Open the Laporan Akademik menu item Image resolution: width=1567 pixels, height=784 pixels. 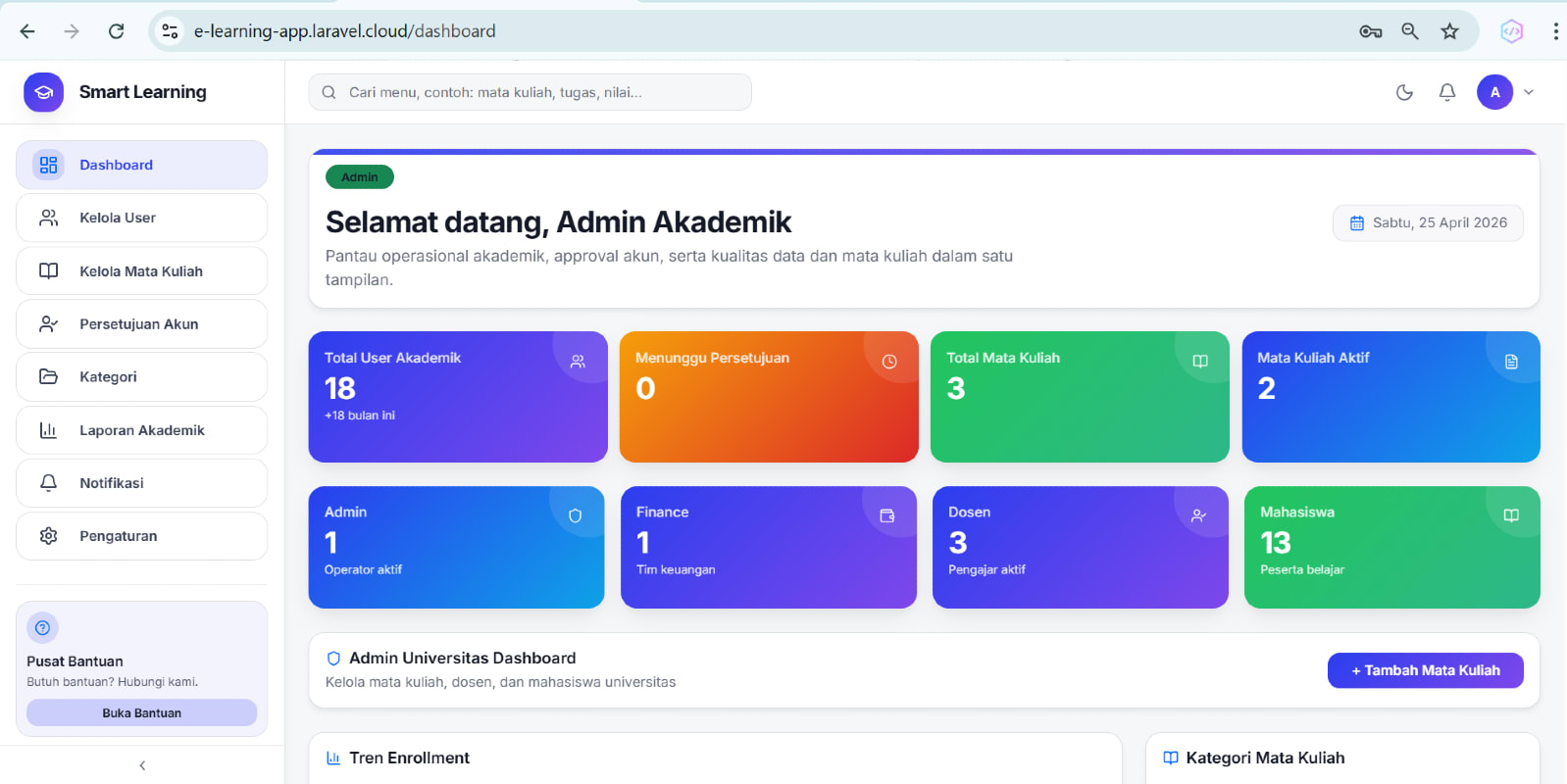click(x=141, y=430)
